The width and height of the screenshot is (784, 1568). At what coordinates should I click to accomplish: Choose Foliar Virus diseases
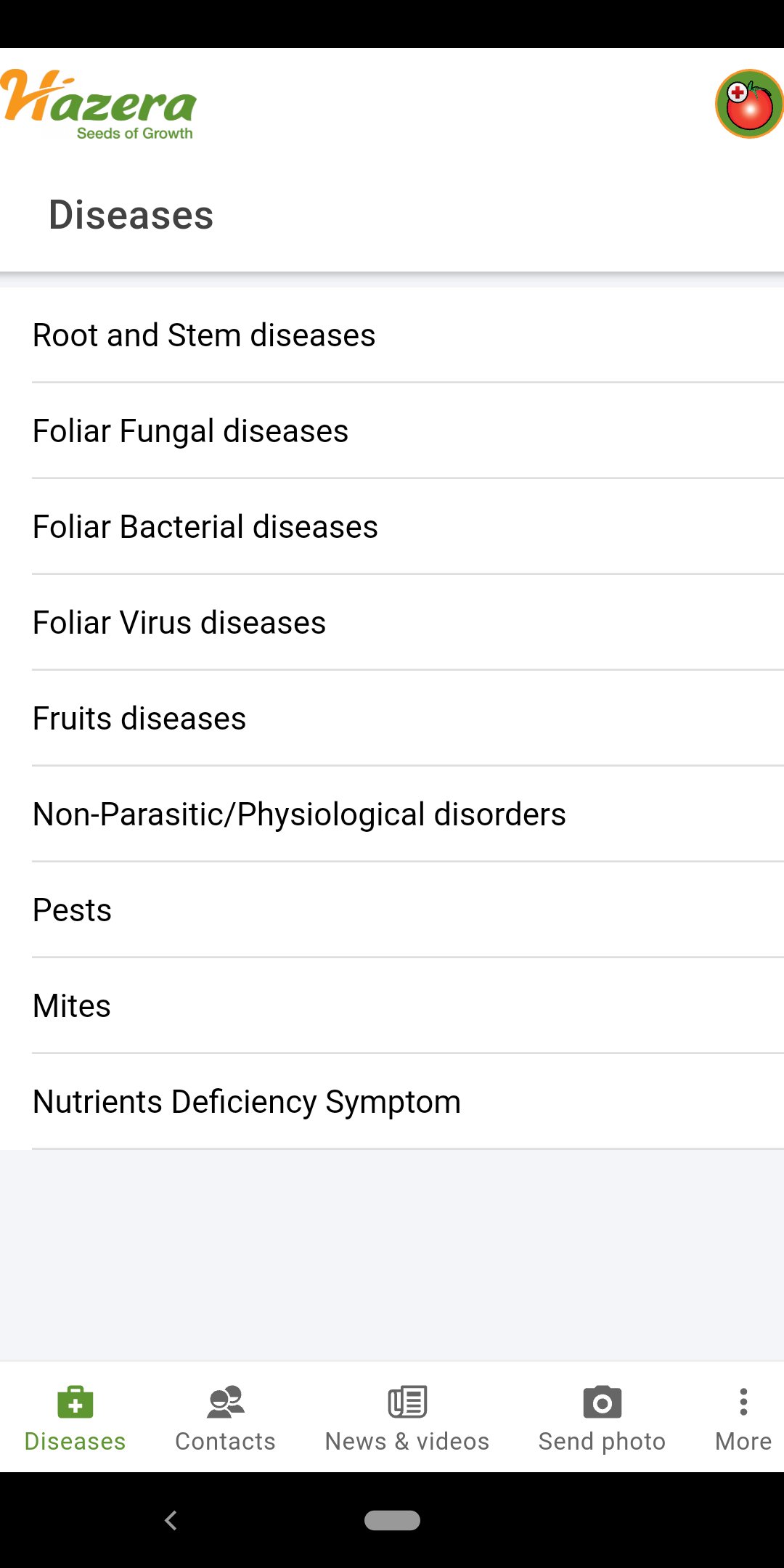coord(179,623)
